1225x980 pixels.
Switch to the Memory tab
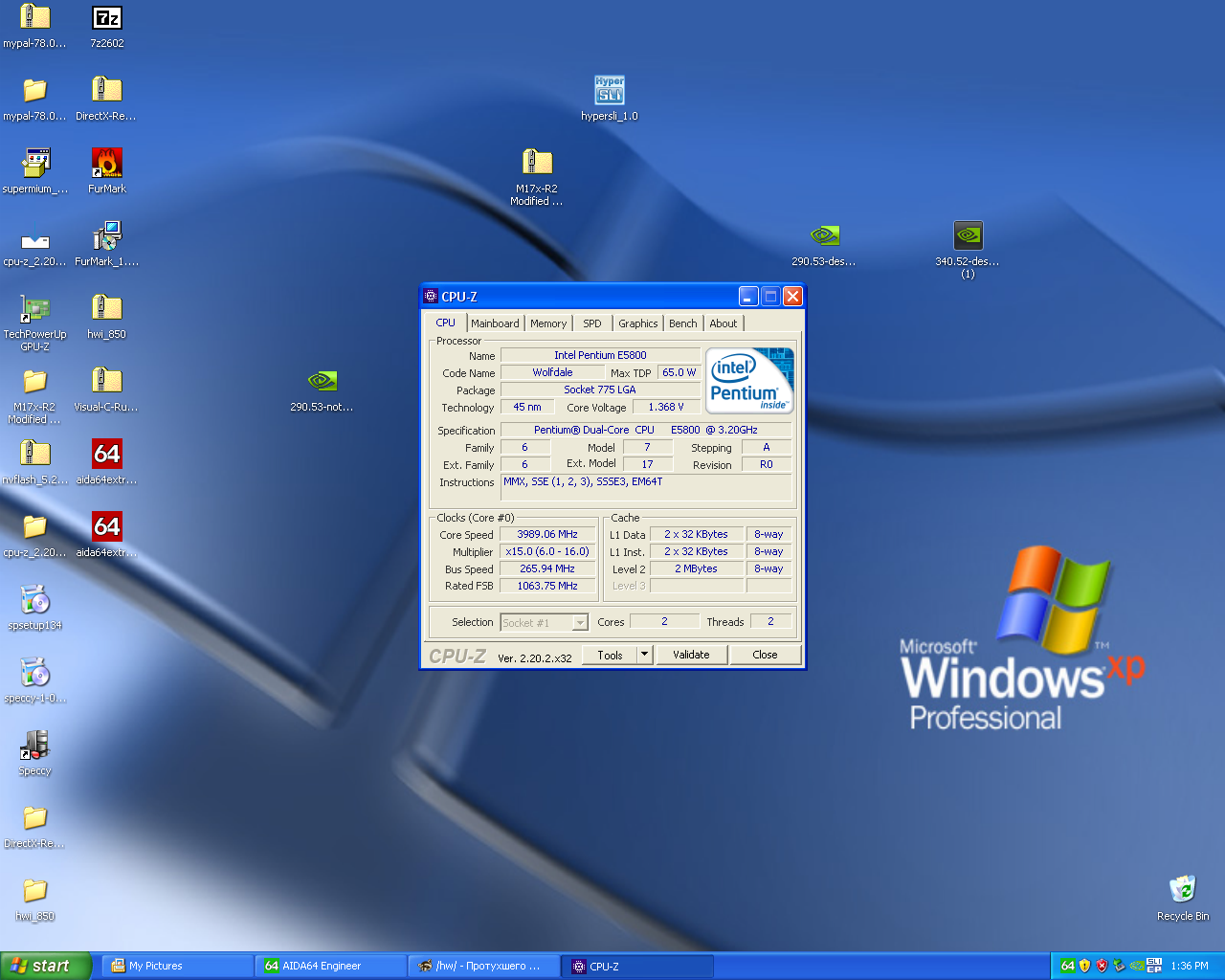click(548, 323)
